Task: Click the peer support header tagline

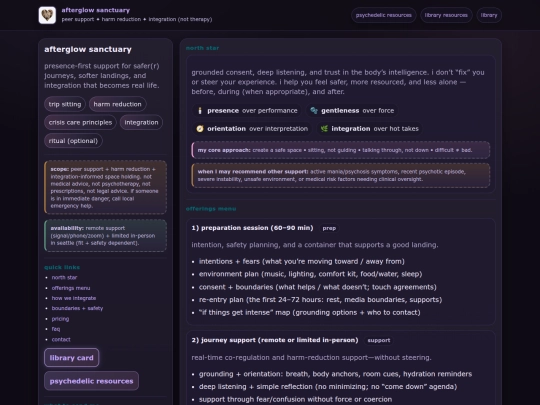Action: [x=137, y=20]
